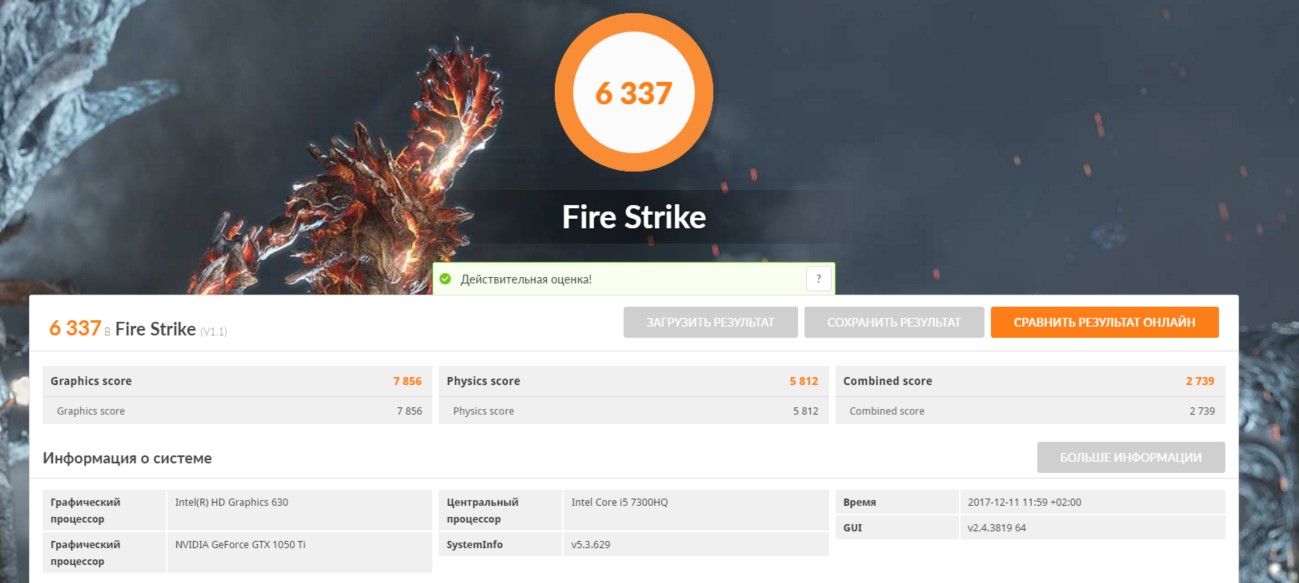Click the Действительная оценка! message text

(x=526, y=279)
